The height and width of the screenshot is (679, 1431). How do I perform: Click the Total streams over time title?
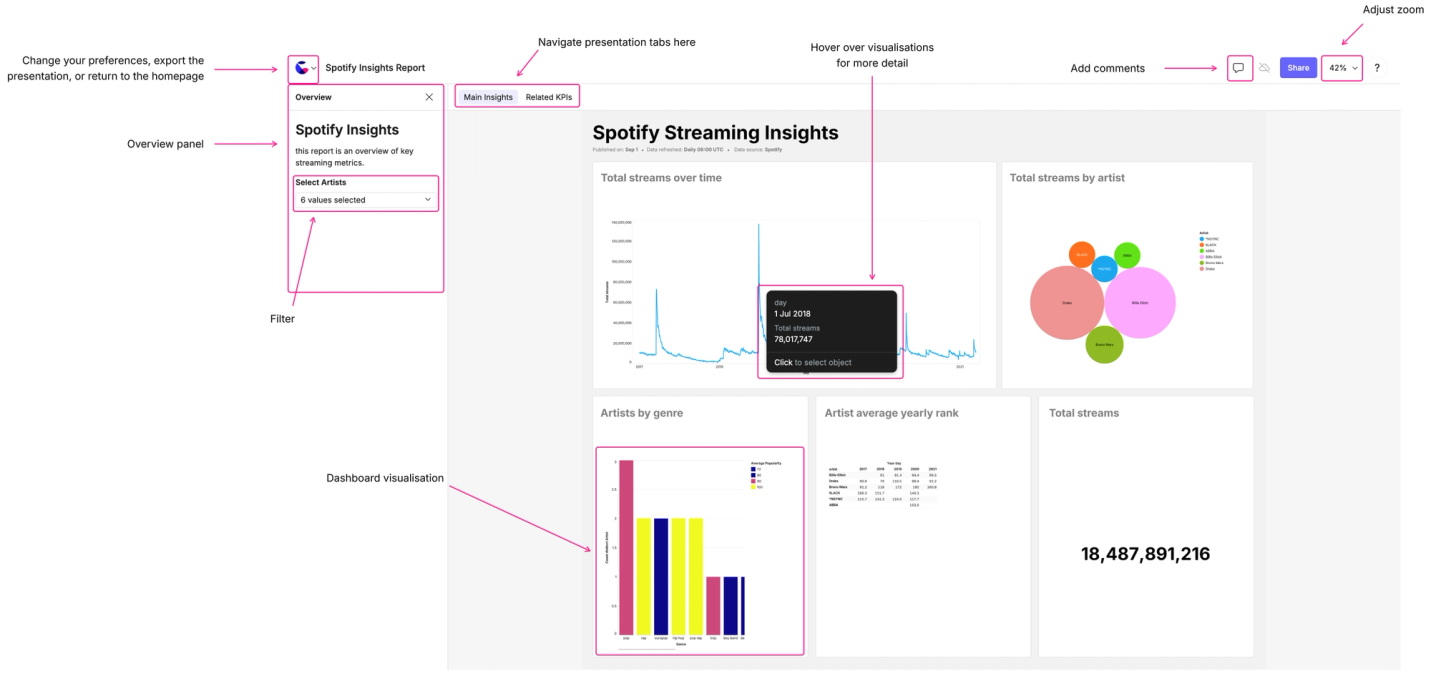(x=661, y=178)
